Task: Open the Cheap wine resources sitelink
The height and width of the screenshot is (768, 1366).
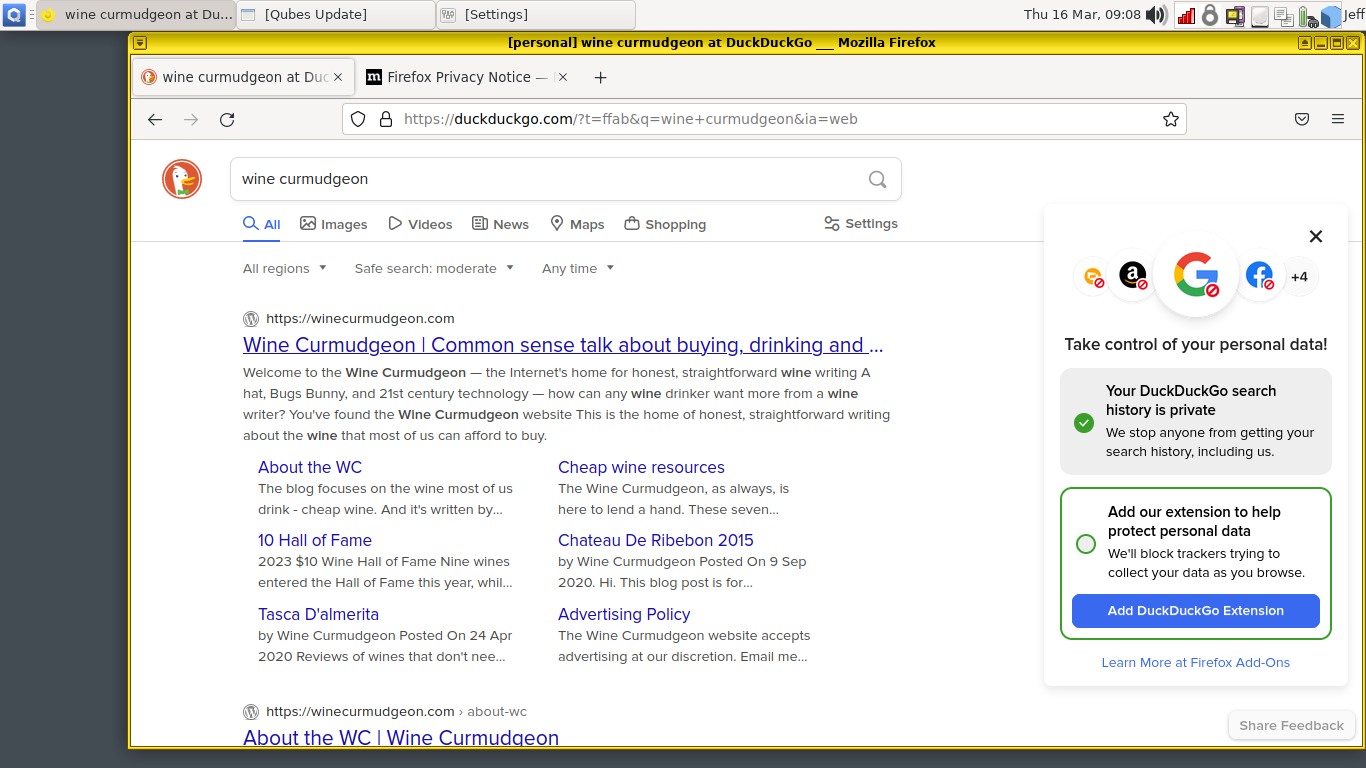Action: (x=641, y=467)
